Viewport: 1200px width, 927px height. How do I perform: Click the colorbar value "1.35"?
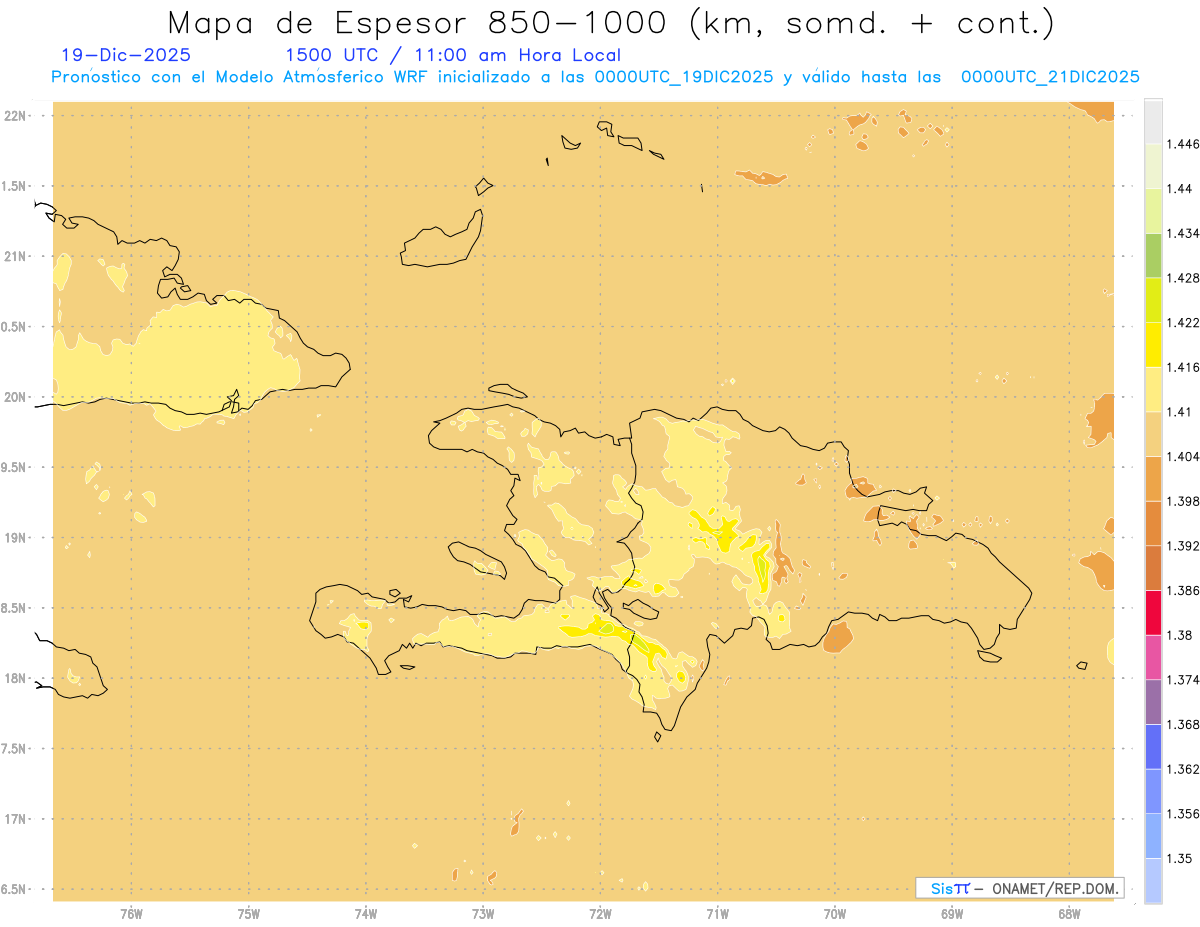1182,858
